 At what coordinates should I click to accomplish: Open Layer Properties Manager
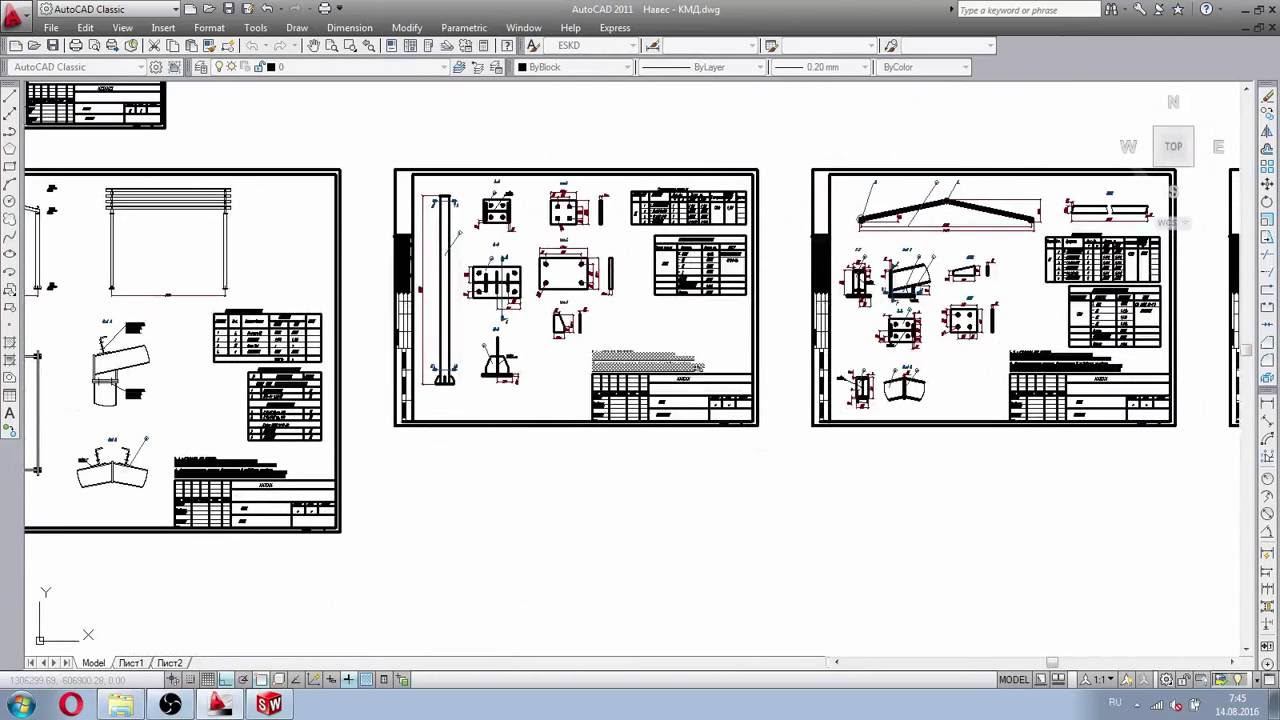tap(201, 67)
